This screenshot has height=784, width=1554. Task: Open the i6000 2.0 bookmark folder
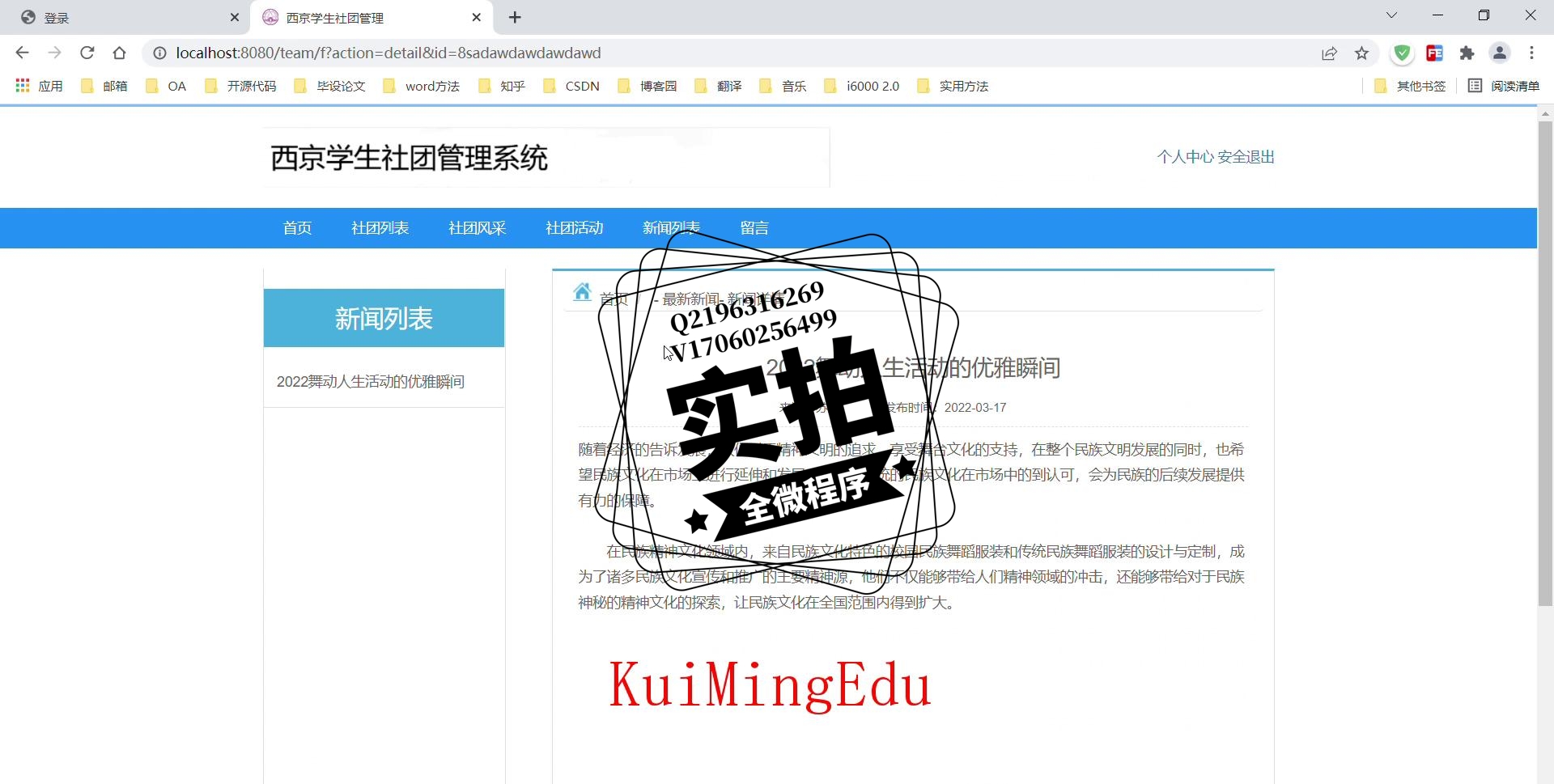(x=862, y=86)
